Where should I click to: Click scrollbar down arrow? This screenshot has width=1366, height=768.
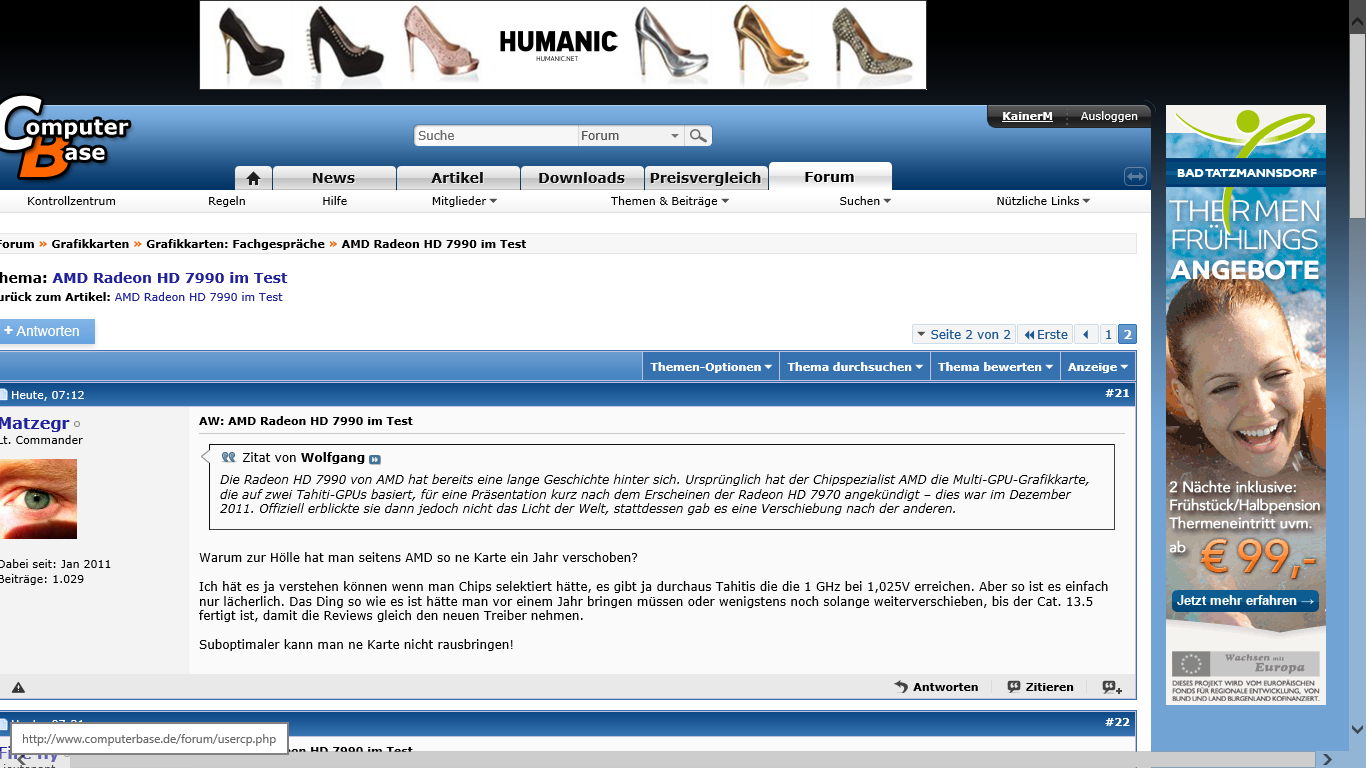click(1357, 729)
